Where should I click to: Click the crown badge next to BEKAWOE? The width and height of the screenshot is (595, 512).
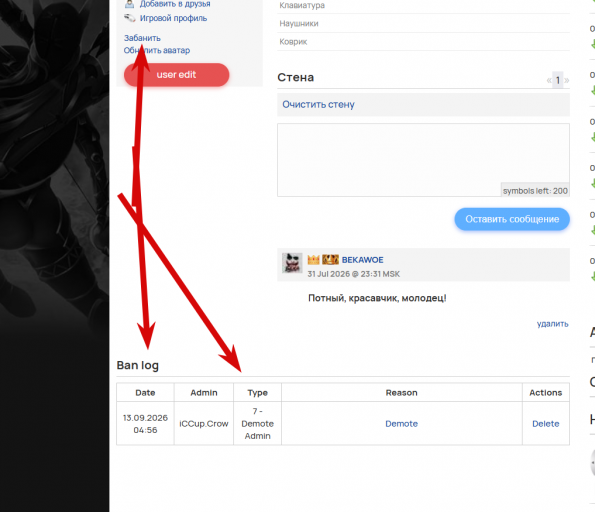tap(313, 260)
